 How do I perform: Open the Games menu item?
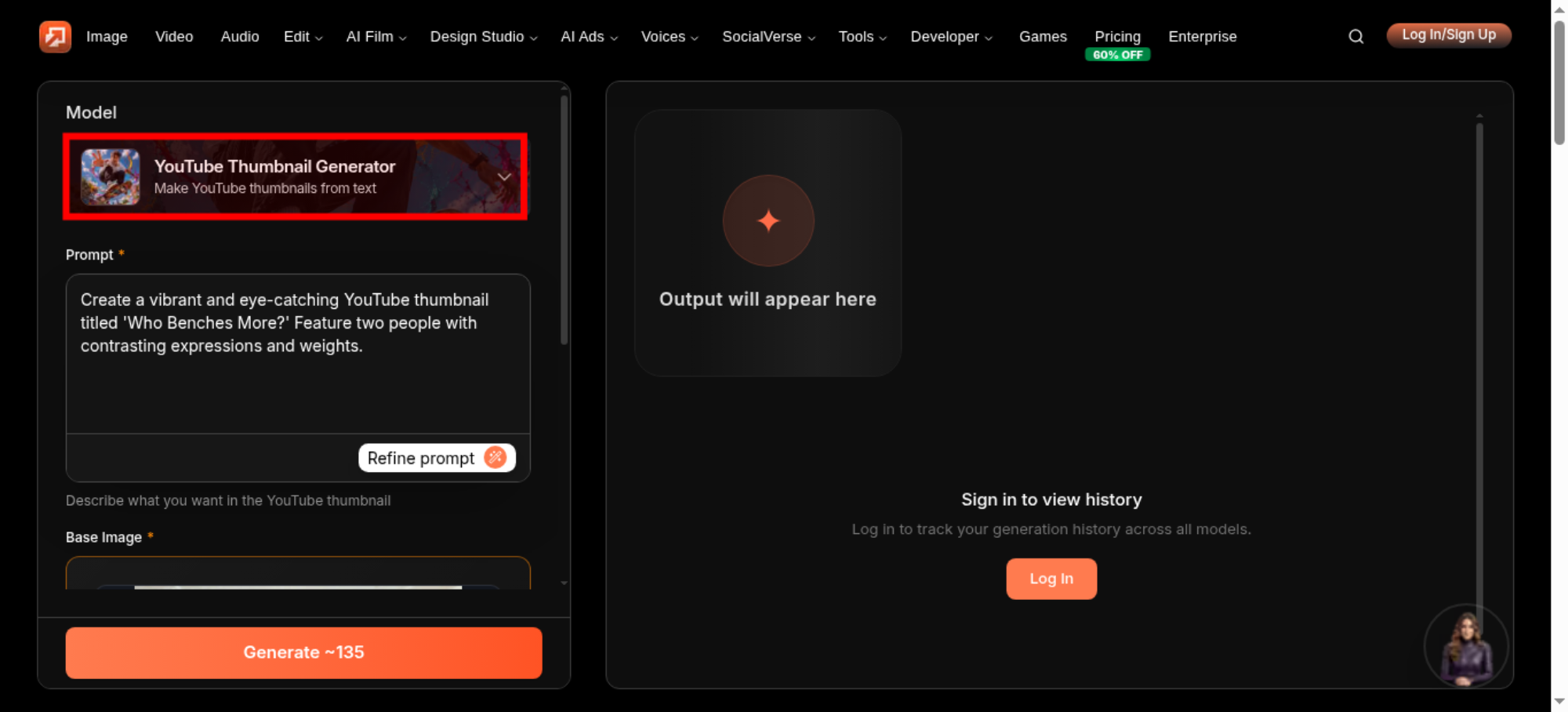[1043, 37]
